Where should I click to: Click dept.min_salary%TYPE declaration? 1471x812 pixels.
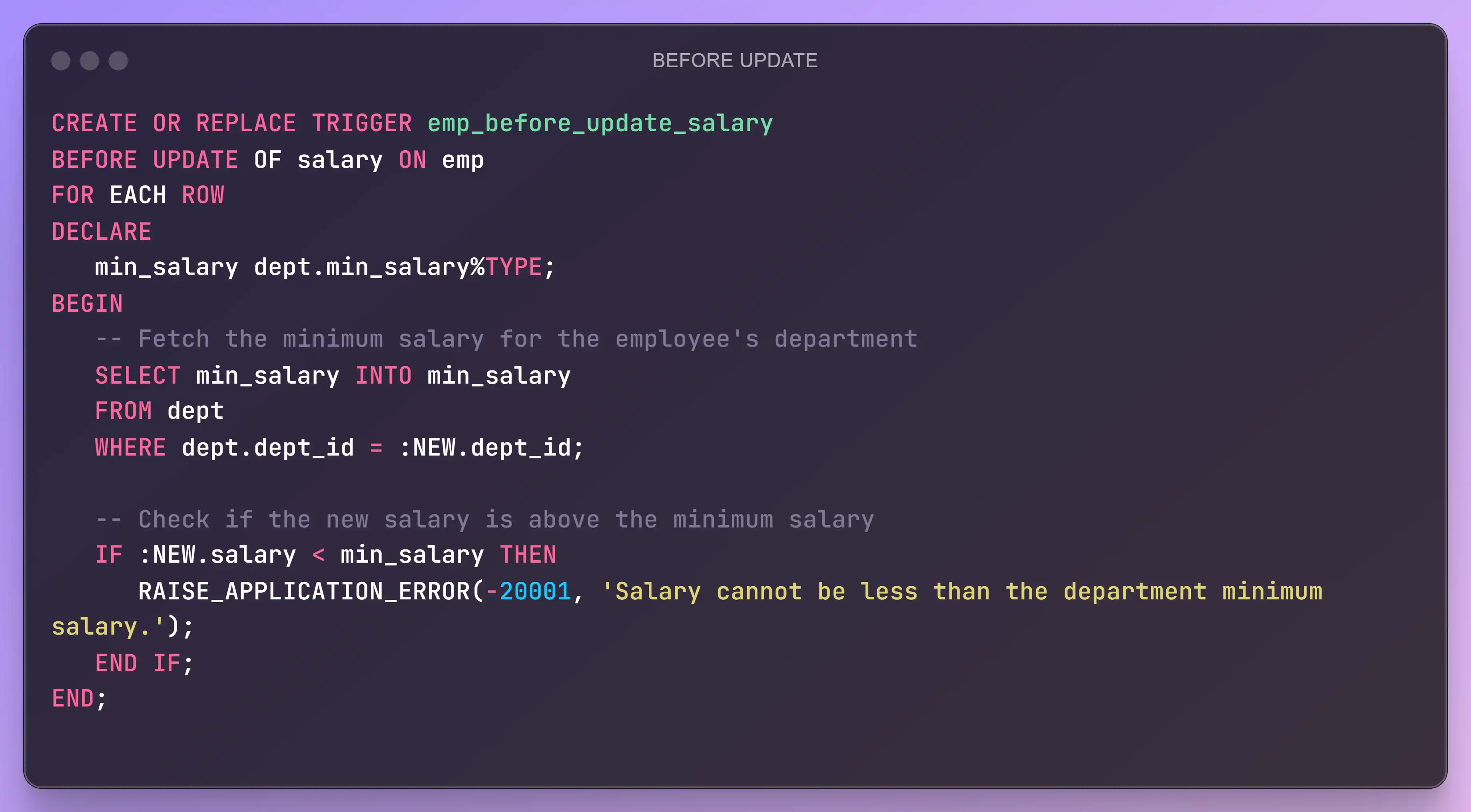404,267
